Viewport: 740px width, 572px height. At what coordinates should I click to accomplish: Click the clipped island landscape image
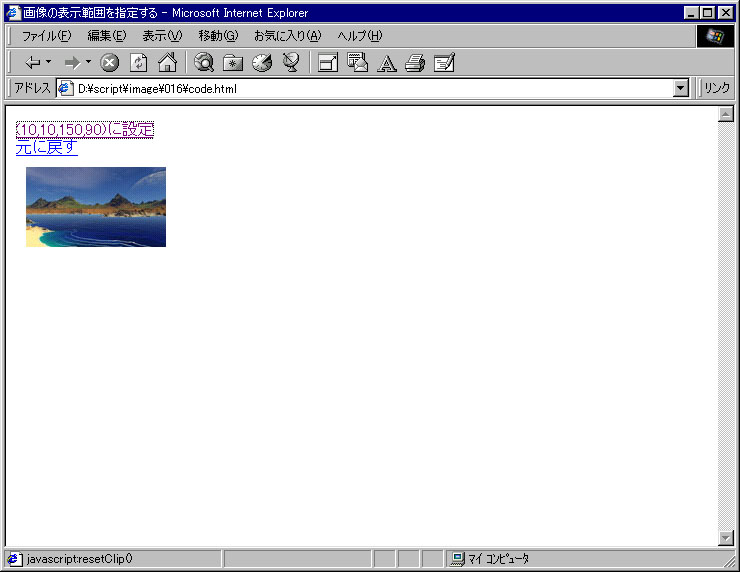coord(96,207)
